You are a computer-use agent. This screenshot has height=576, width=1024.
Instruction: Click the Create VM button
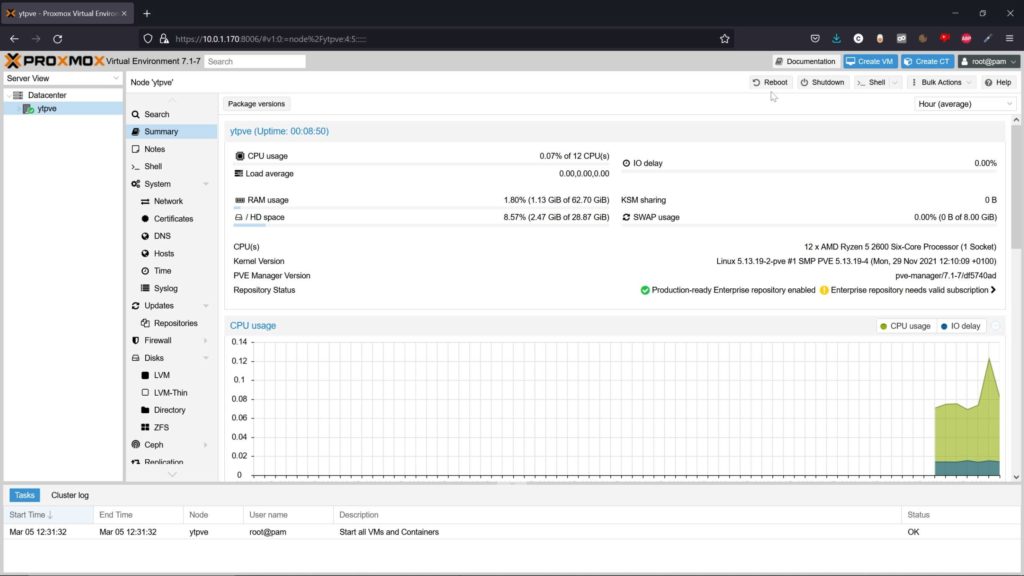pyautogui.click(x=870, y=61)
